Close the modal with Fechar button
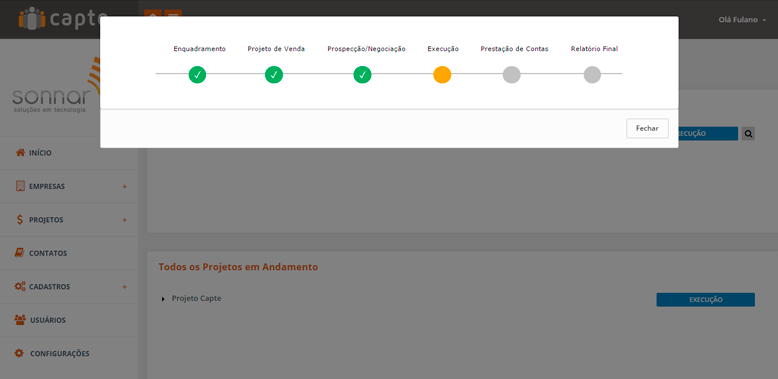Image resolution: width=778 pixels, height=379 pixels. coord(647,128)
